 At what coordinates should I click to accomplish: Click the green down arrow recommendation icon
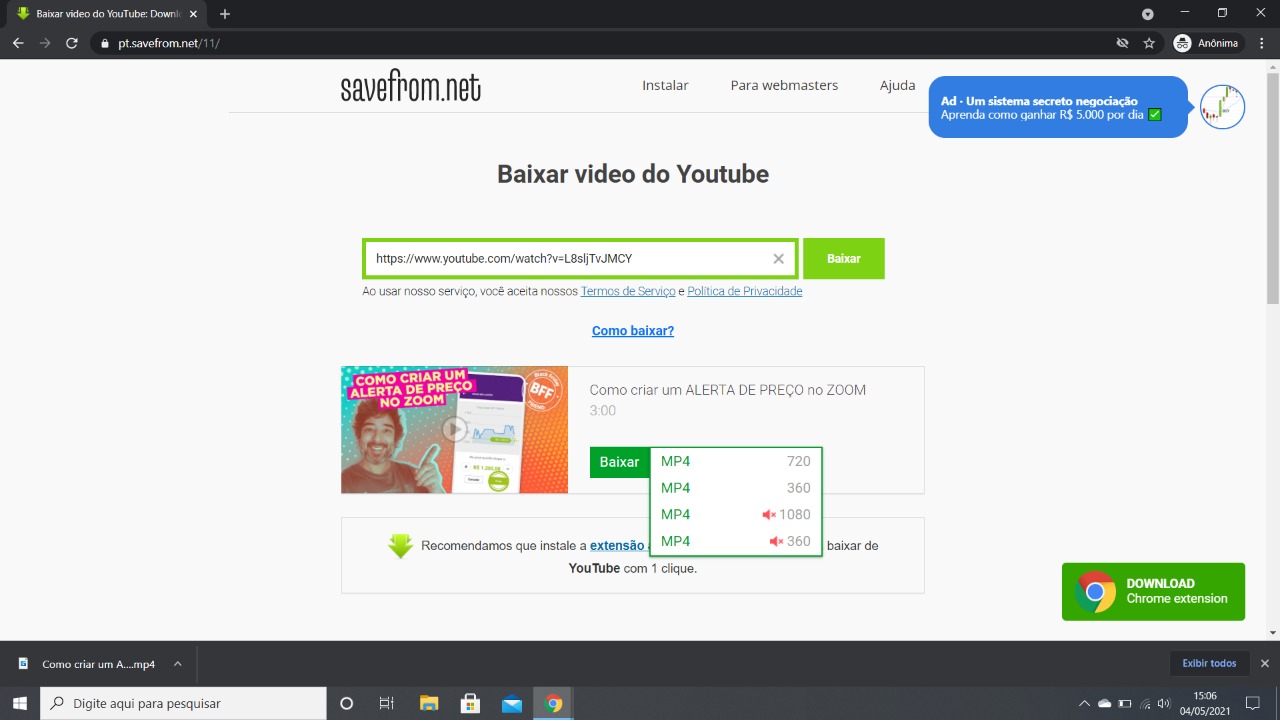pyautogui.click(x=400, y=546)
